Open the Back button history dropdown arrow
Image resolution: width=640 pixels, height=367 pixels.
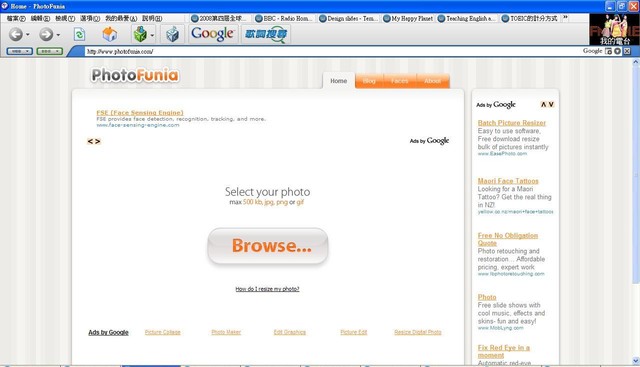tap(28, 35)
